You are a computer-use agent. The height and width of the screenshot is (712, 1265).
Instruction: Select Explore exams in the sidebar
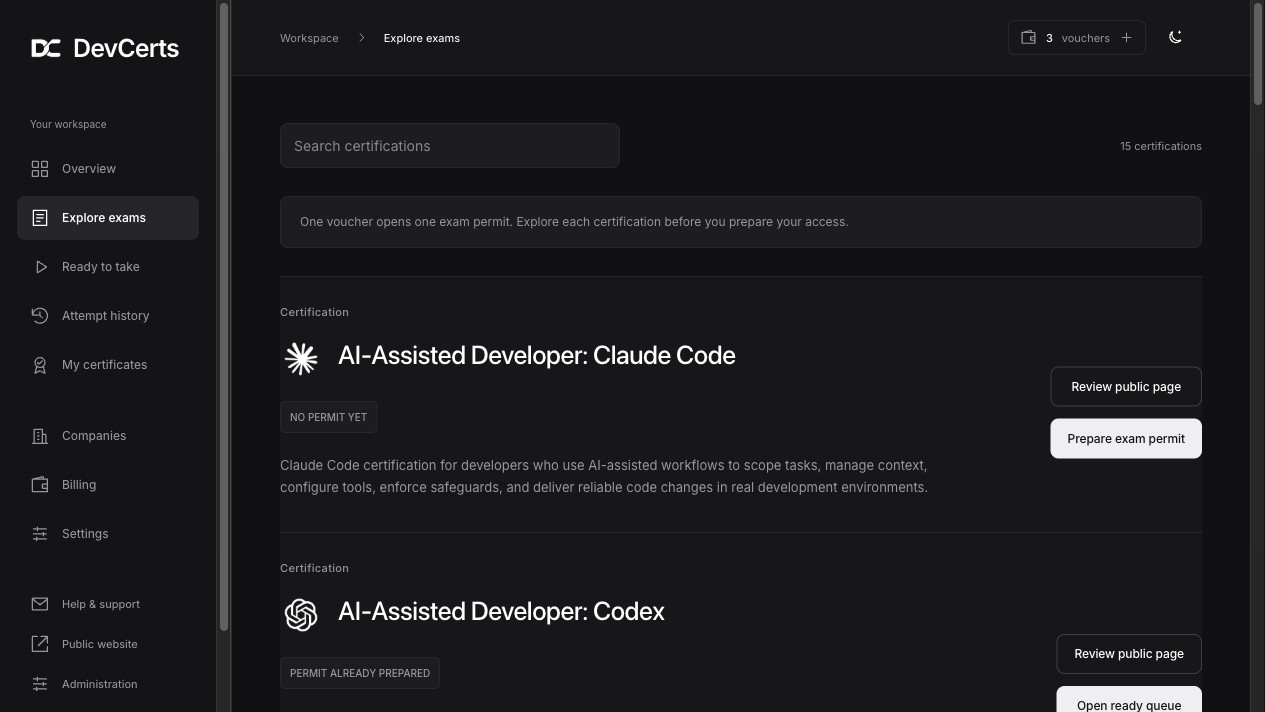point(108,218)
